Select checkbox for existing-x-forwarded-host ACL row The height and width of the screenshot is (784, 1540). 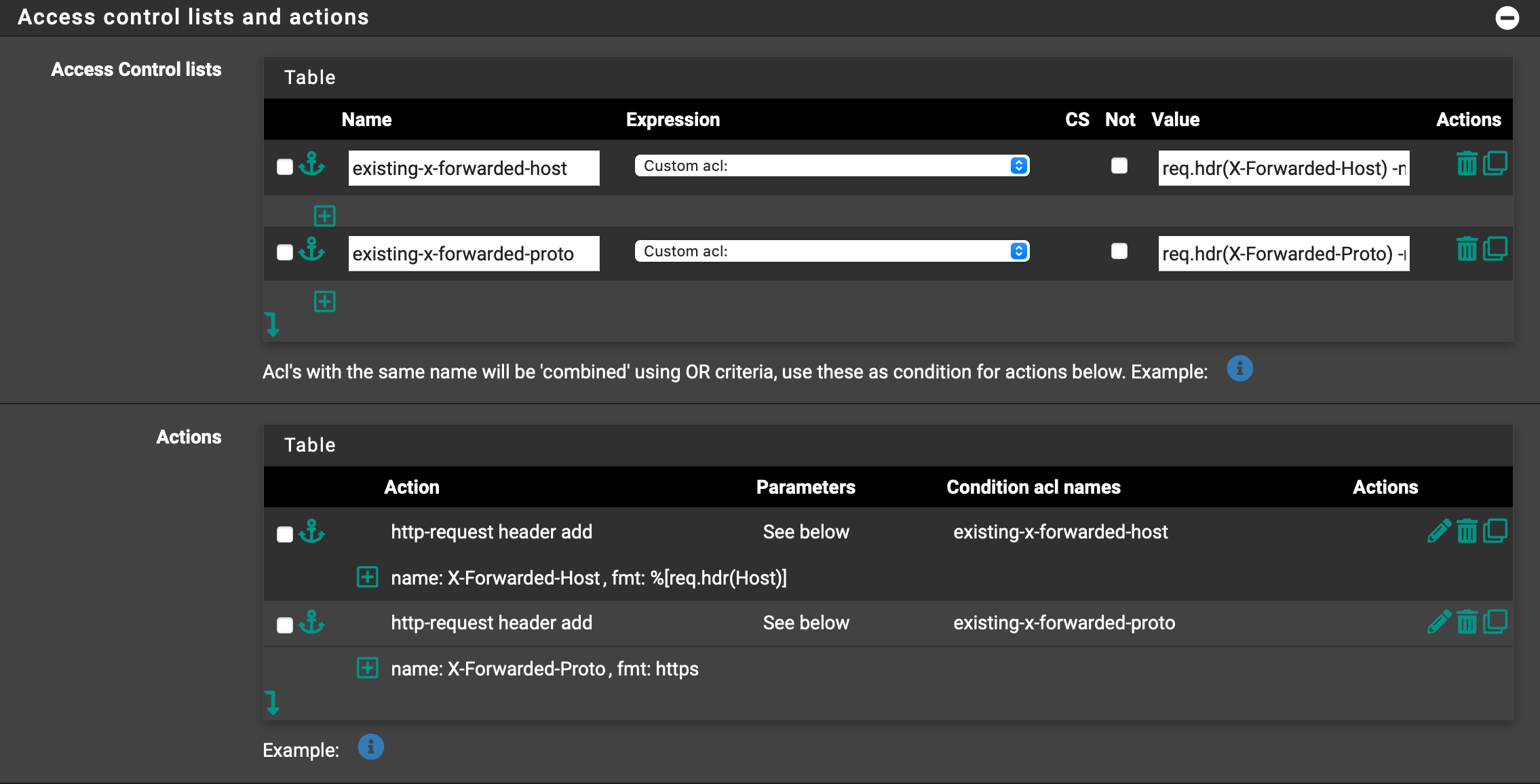[285, 167]
